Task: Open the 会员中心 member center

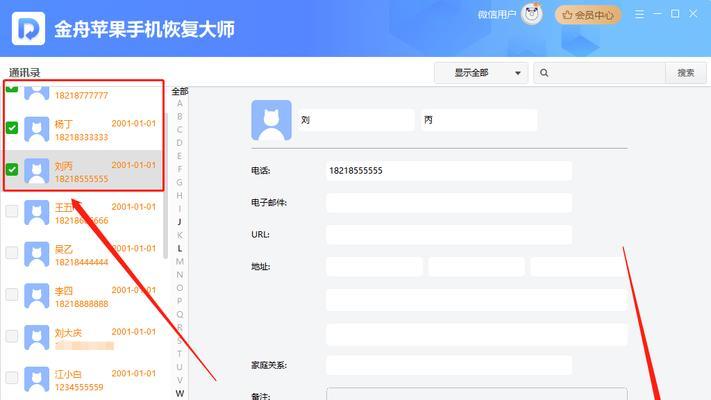Action: [x=588, y=15]
